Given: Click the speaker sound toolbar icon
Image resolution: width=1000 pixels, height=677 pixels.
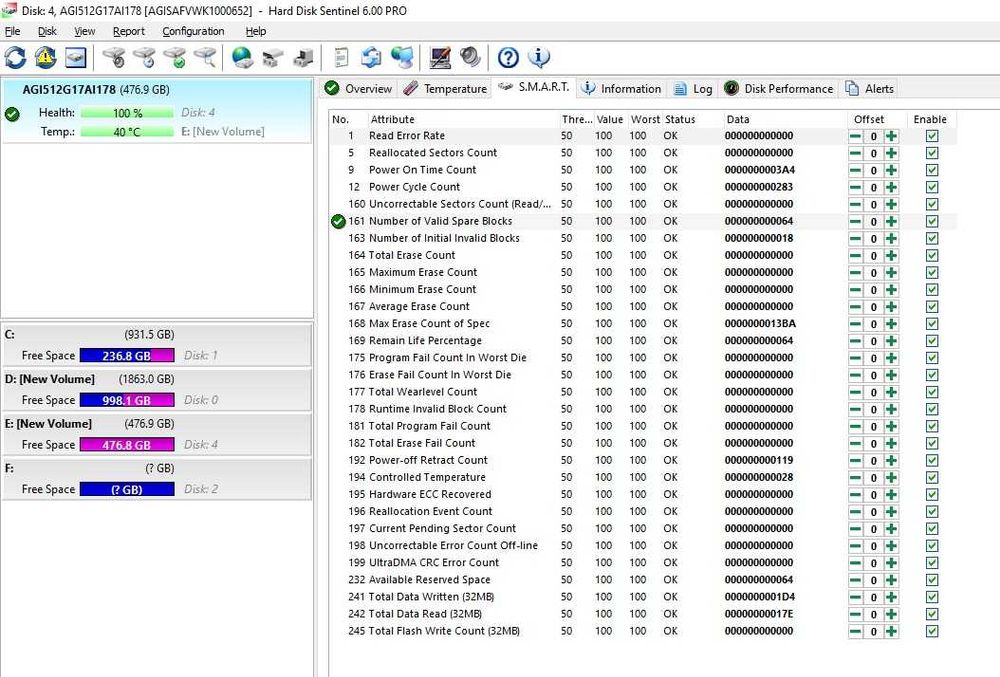Looking at the screenshot, I should click(470, 57).
